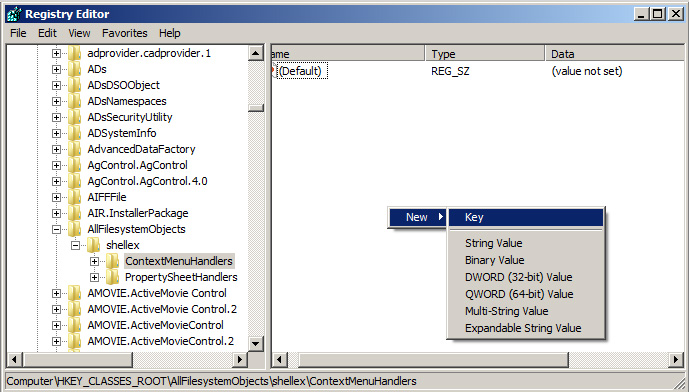
Task: Click the adprovider.cadprovider.1 folder icon
Action: tap(74, 53)
